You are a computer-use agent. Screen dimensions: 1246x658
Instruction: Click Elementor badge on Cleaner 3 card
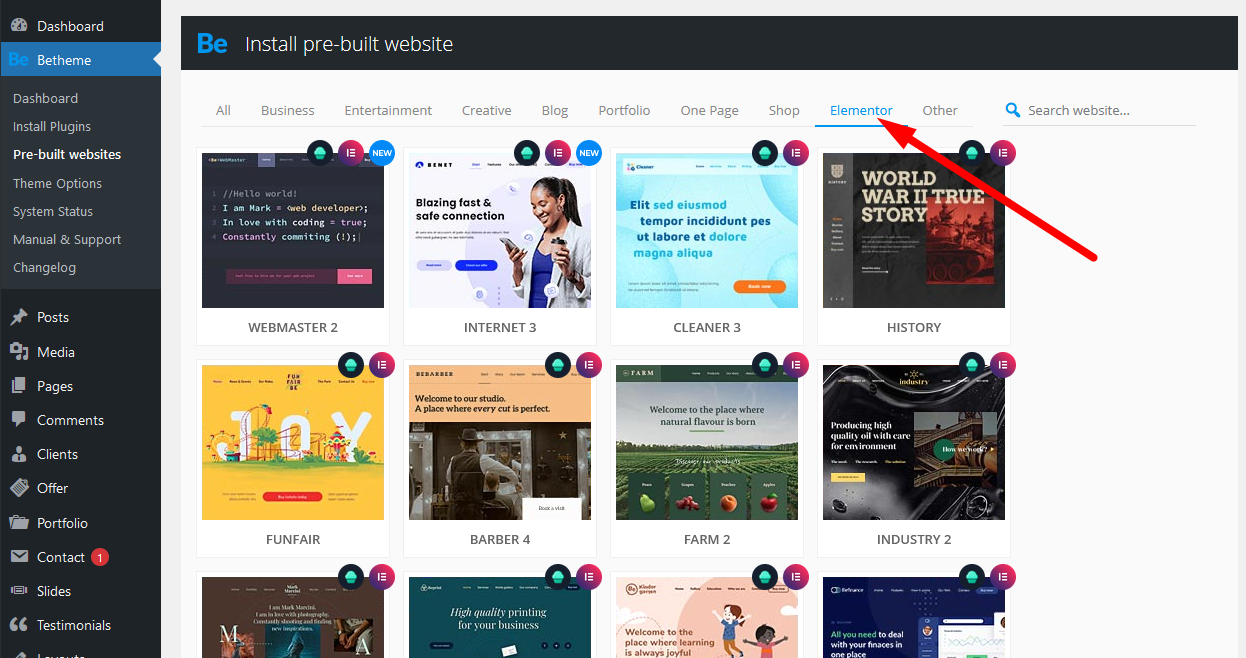coord(796,153)
